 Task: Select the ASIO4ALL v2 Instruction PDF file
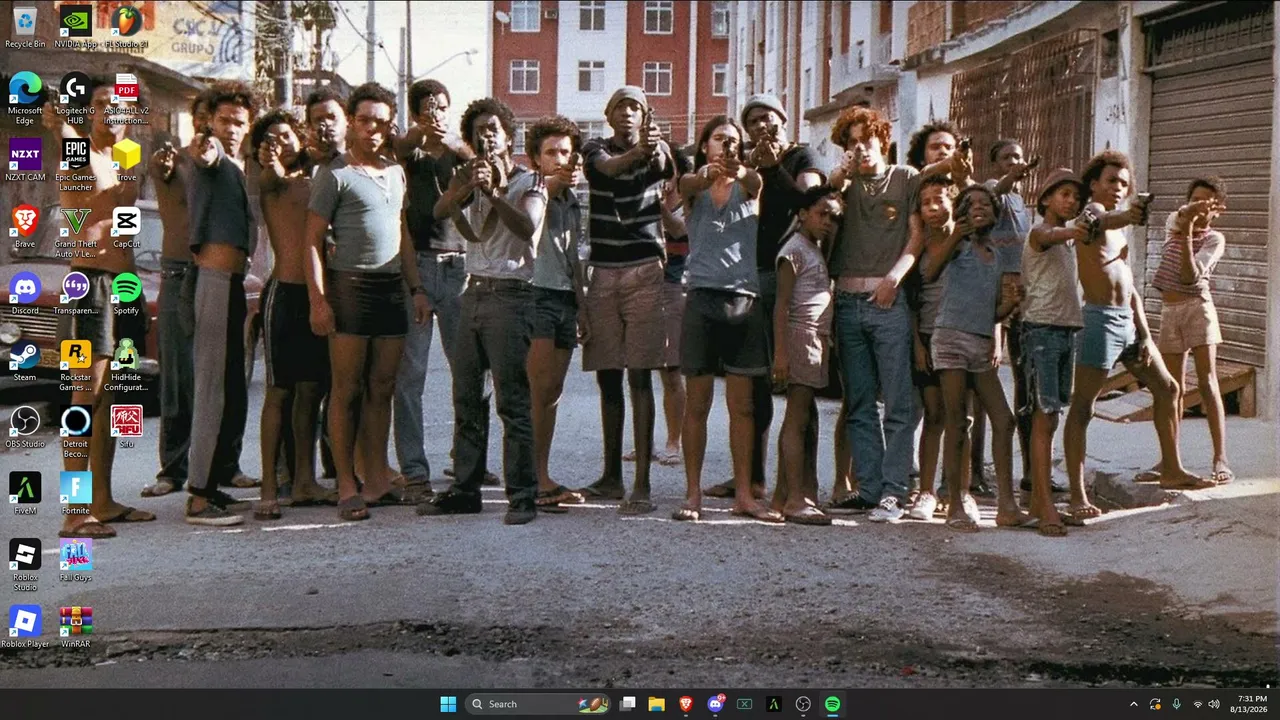(126, 99)
